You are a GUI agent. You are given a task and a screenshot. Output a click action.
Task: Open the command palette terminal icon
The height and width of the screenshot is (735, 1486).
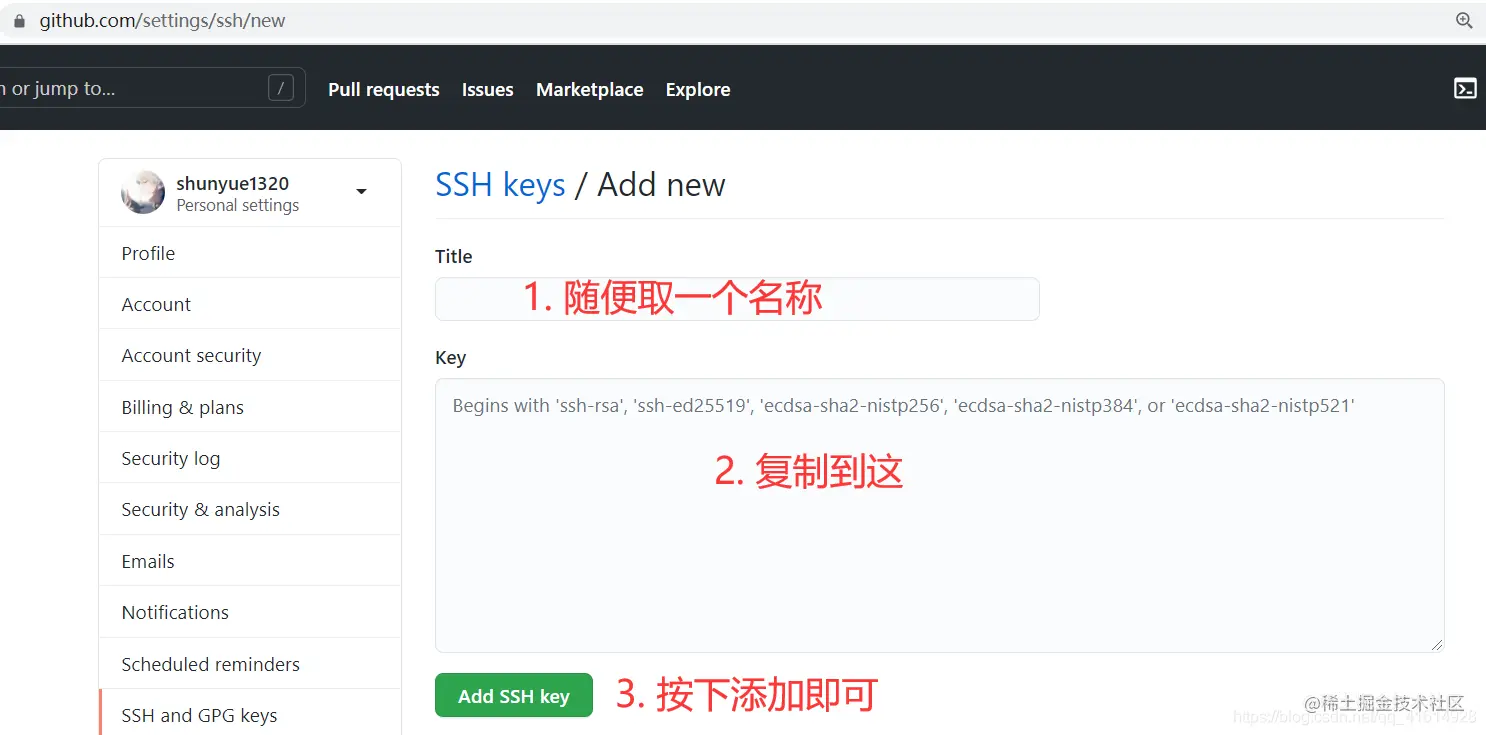point(1465,89)
